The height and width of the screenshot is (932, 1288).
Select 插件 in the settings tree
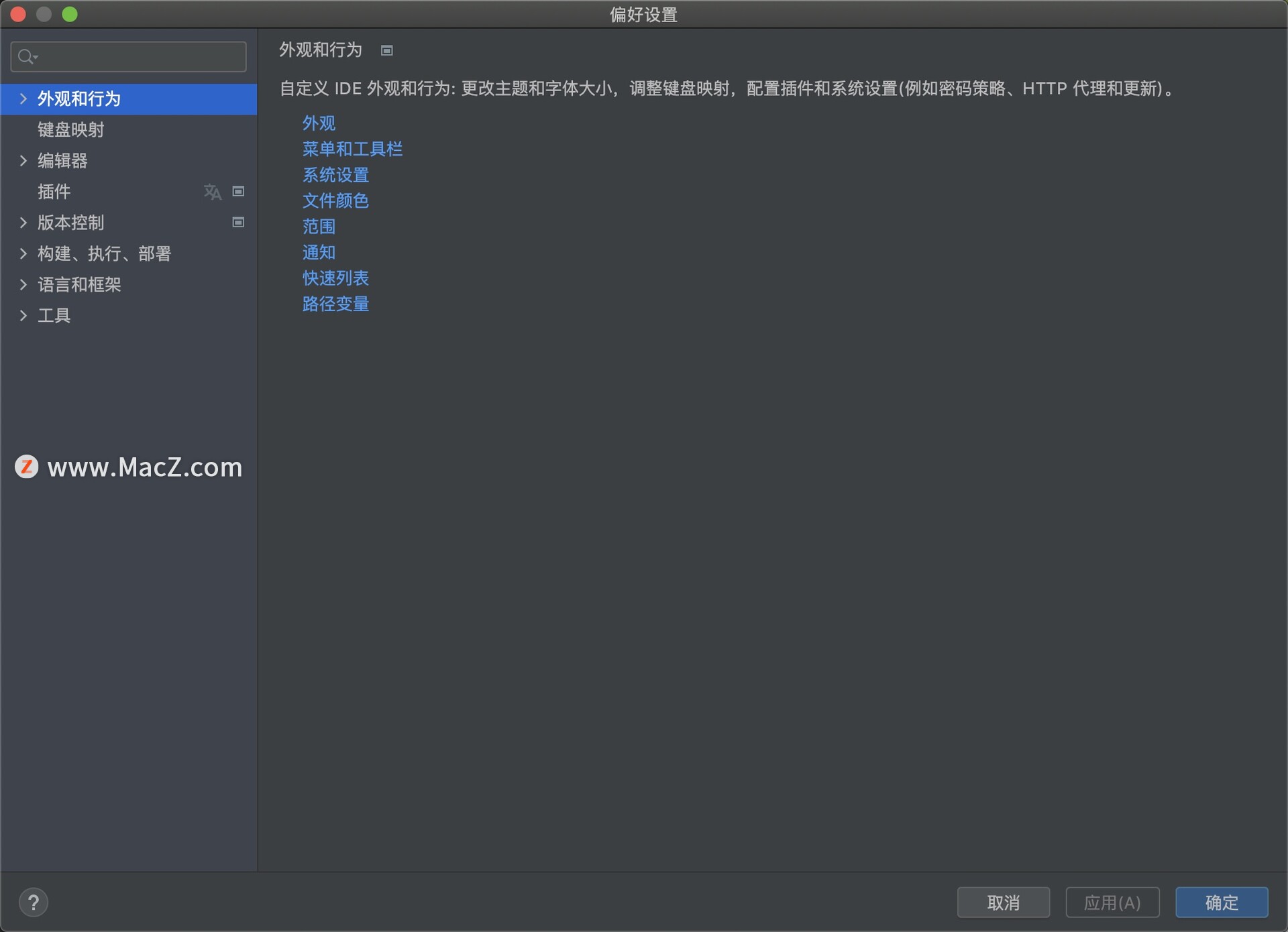[x=128, y=192]
